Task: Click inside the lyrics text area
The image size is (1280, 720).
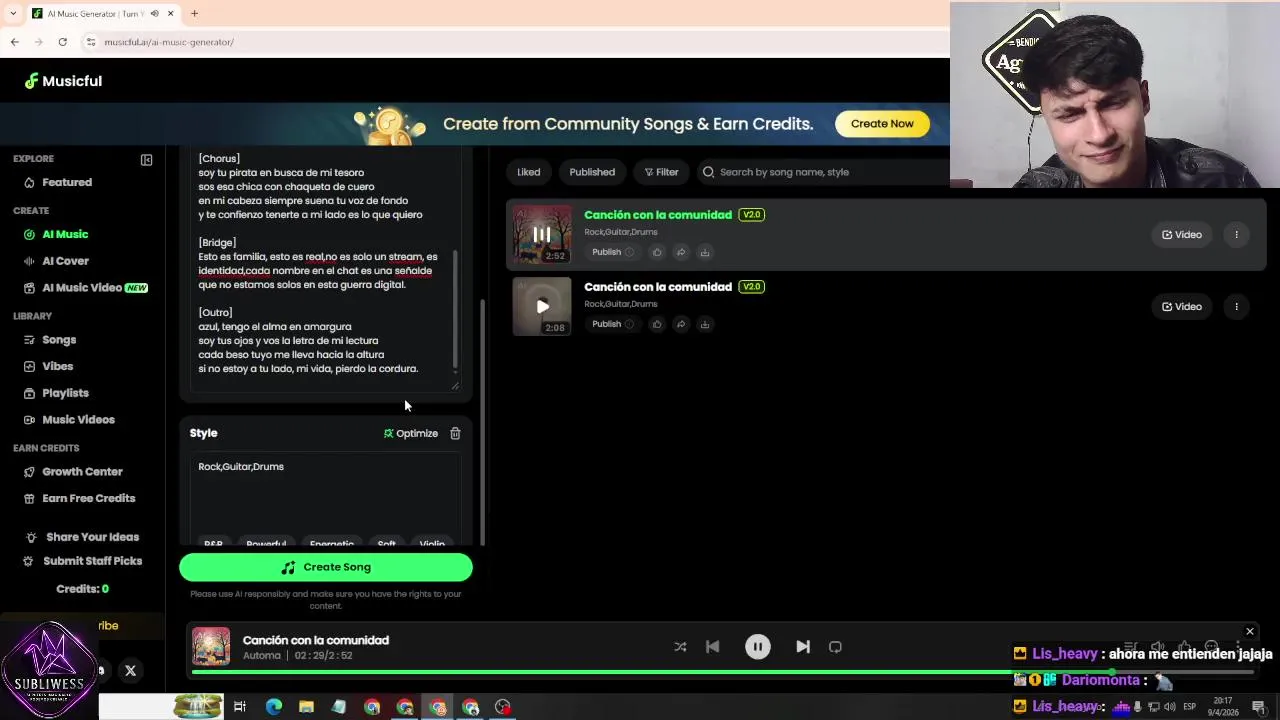Action: pos(320,270)
